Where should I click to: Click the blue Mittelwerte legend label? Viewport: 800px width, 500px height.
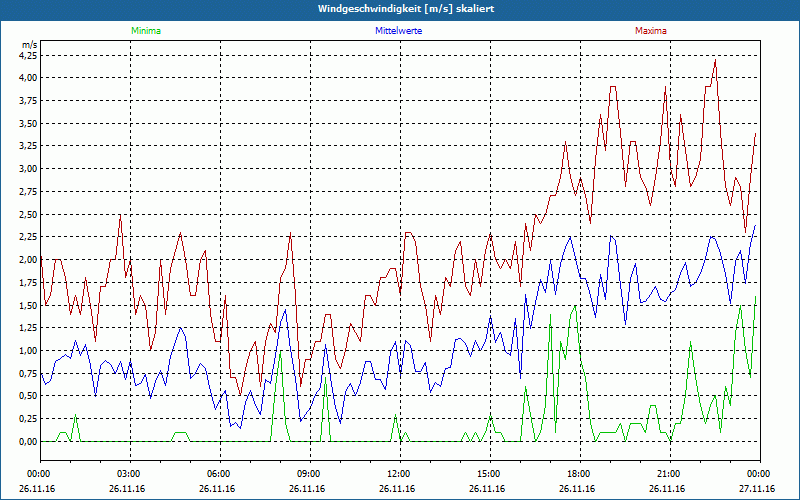pyautogui.click(x=398, y=31)
